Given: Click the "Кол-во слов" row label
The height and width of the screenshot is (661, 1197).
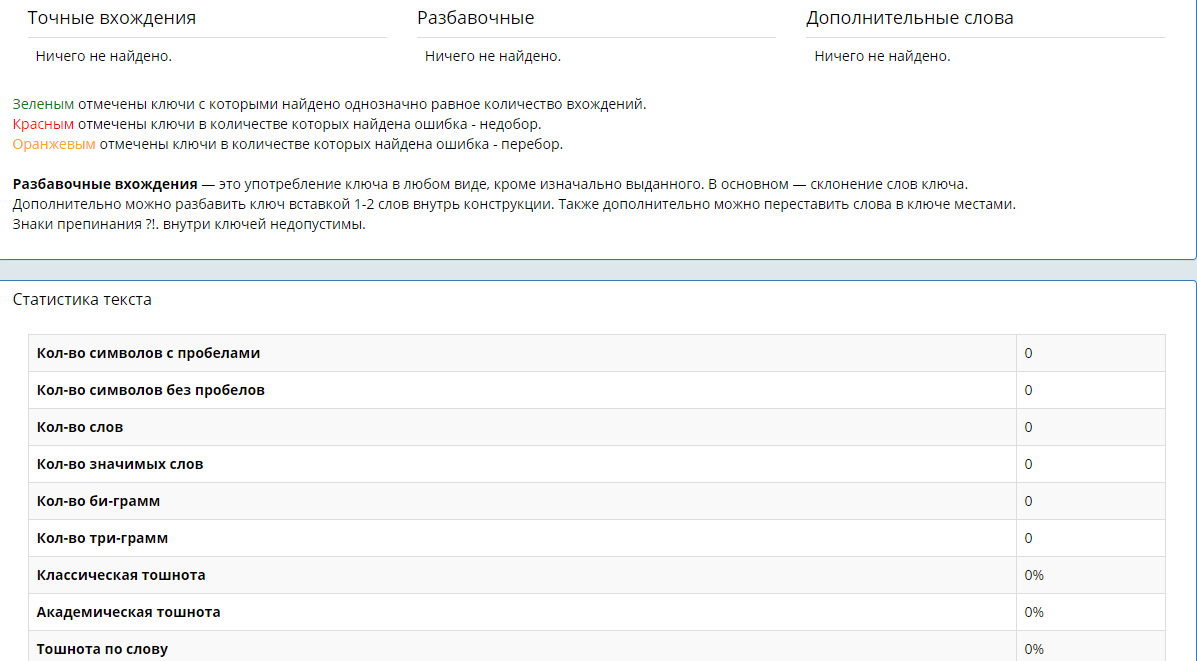Looking at the screenshot, I should tap(80, 427).
